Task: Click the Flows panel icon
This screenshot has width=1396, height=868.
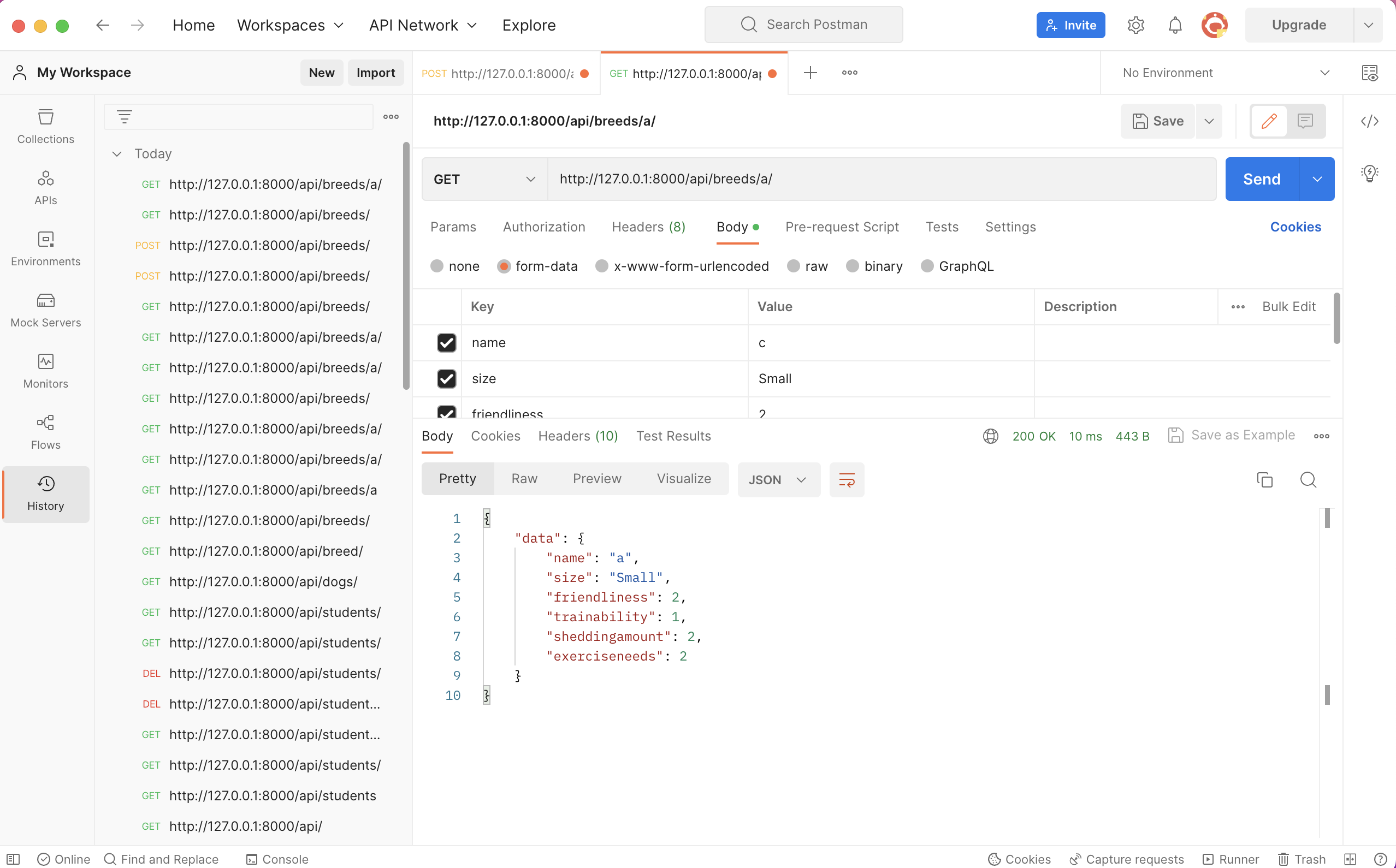Action: click(x=45, y=422)
